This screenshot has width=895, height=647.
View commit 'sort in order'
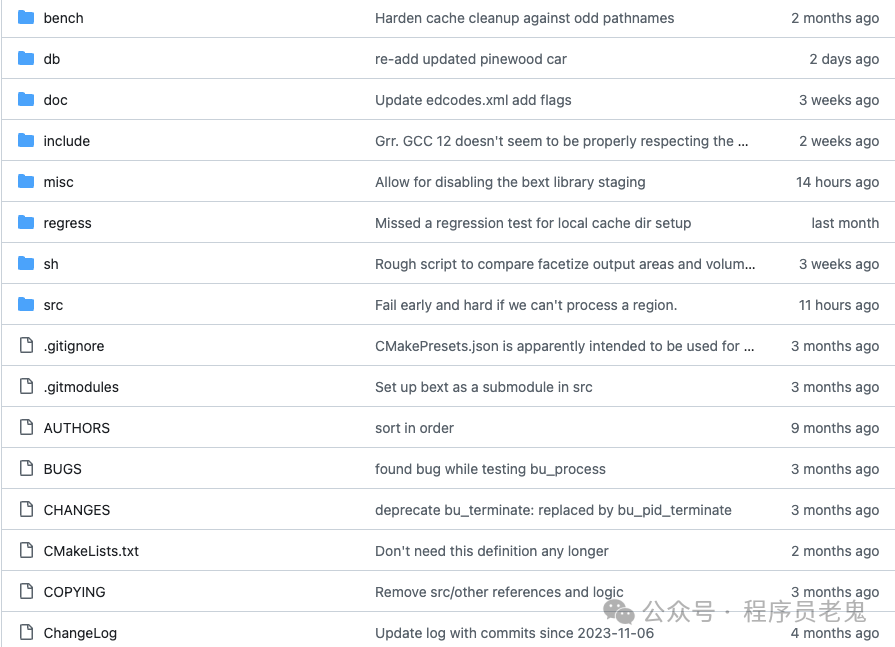[x=414, y=428]
